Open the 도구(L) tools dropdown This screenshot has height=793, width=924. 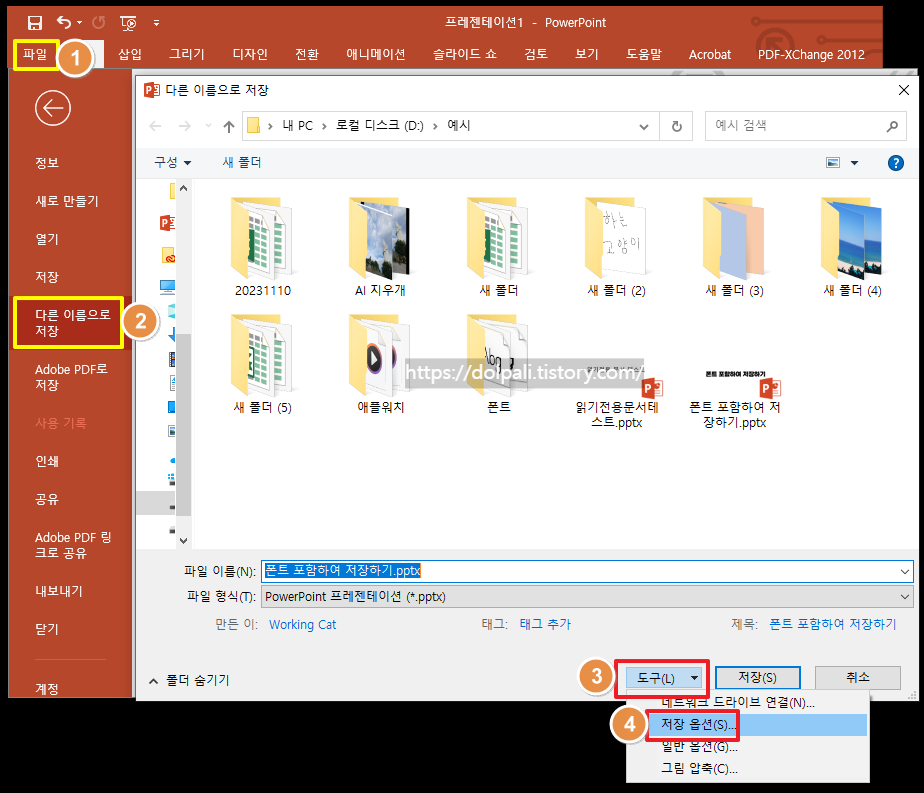(x=662, y=678)
